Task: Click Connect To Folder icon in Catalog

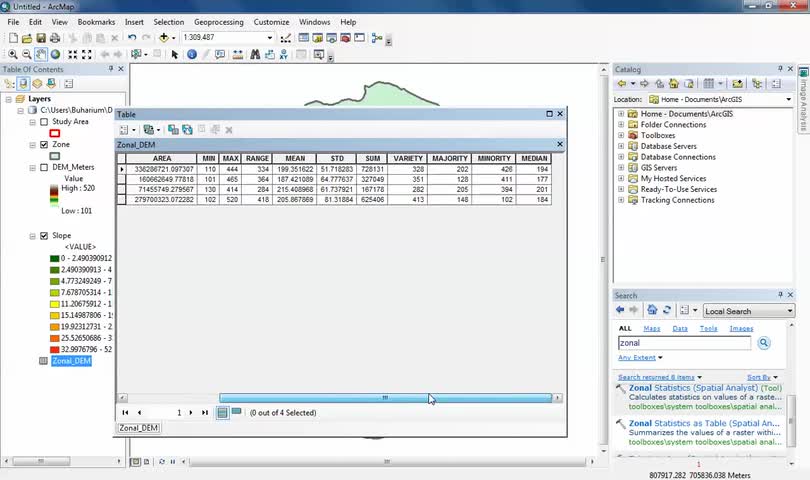Action: [737, 84]
